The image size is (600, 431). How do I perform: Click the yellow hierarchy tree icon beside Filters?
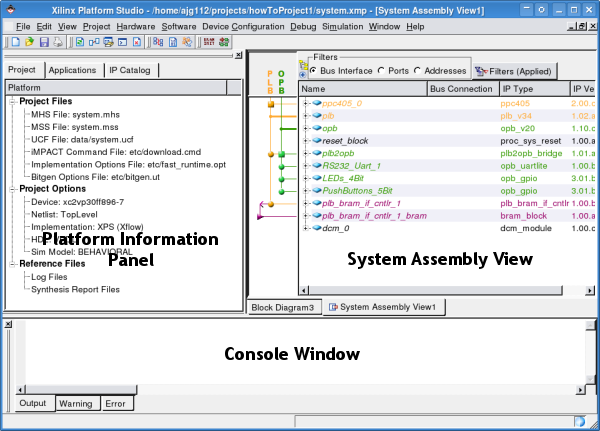click(303, 65)
